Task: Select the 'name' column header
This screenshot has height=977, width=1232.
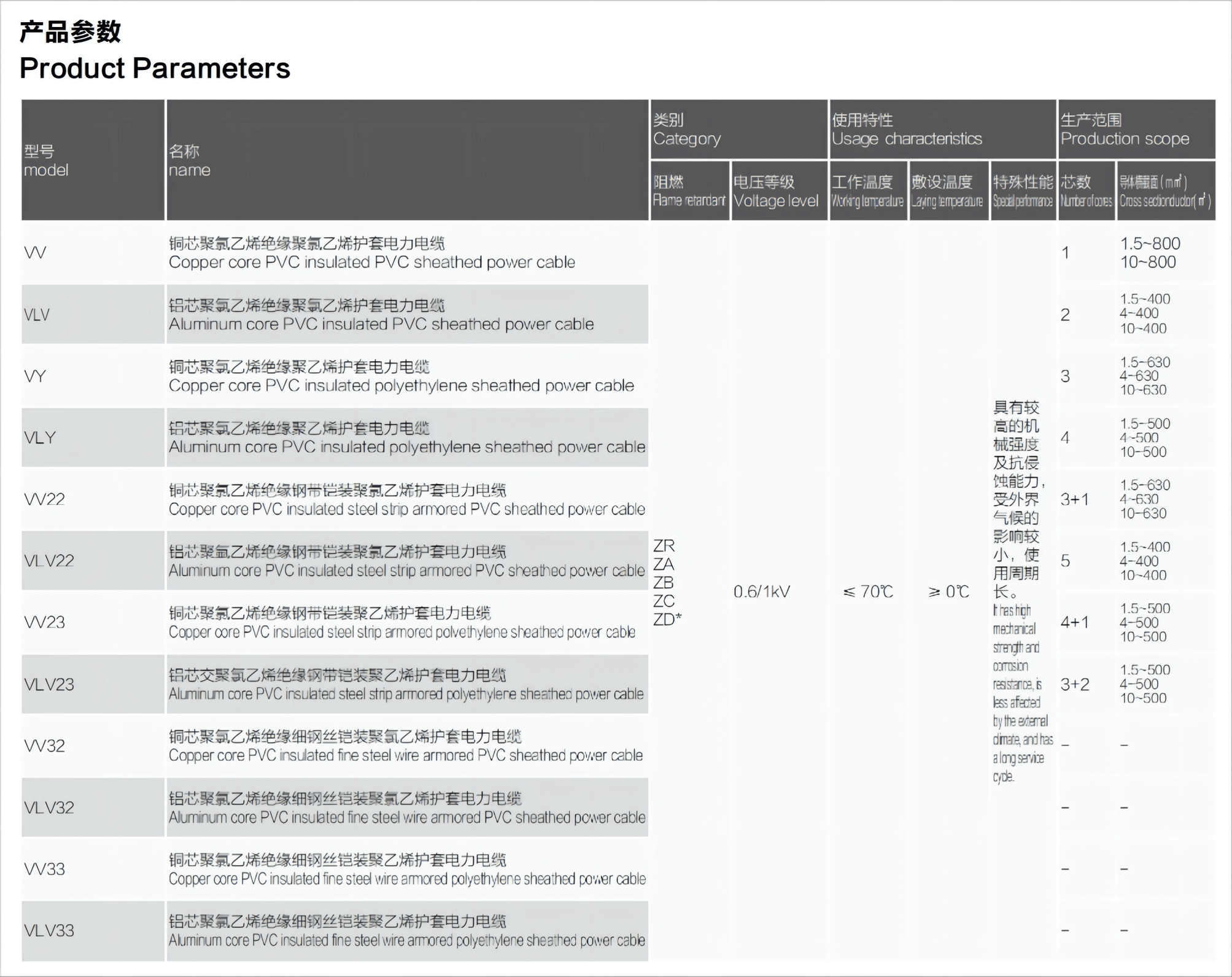Action: 408,160
